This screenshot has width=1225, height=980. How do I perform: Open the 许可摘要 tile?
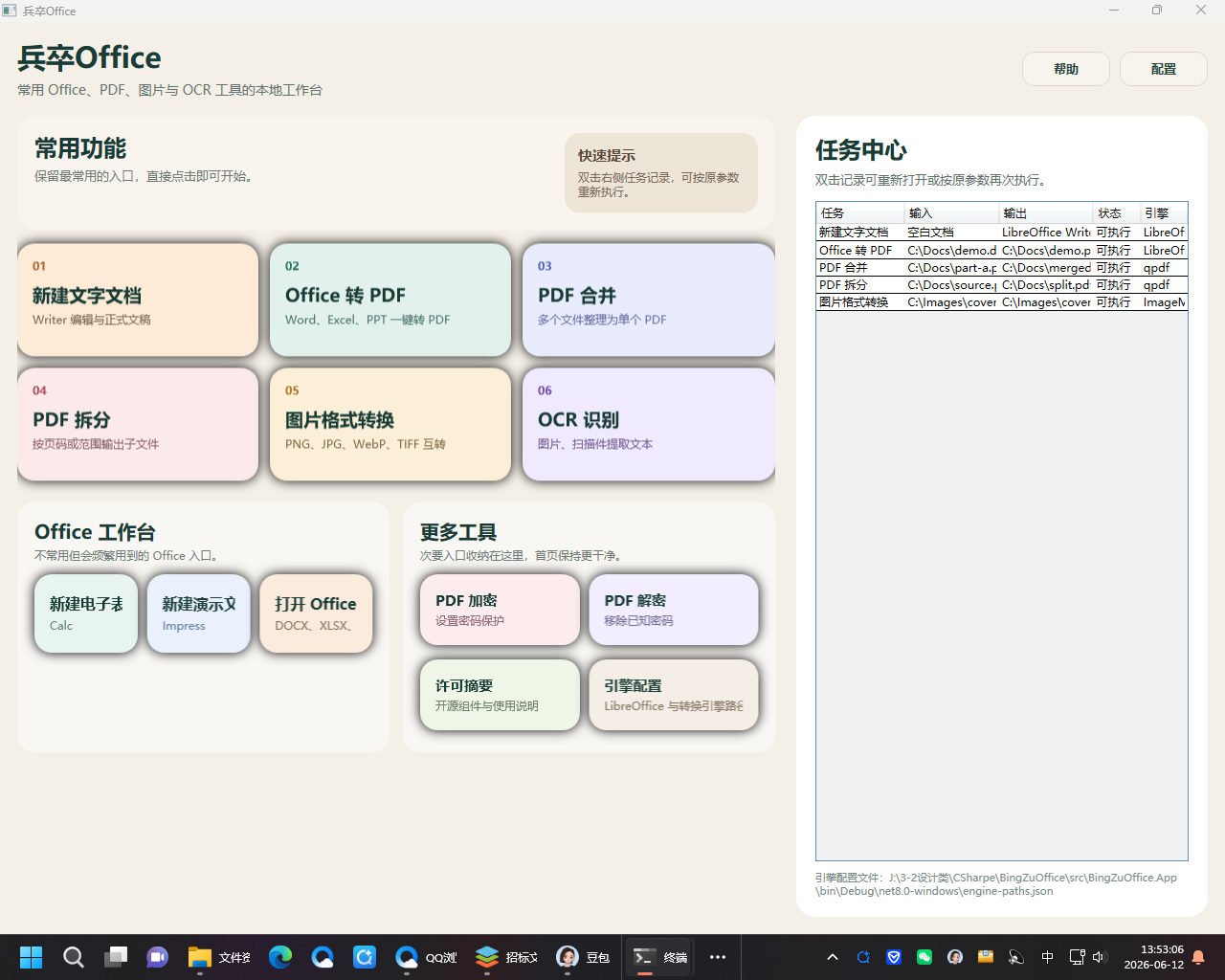[x=500, y=695]
